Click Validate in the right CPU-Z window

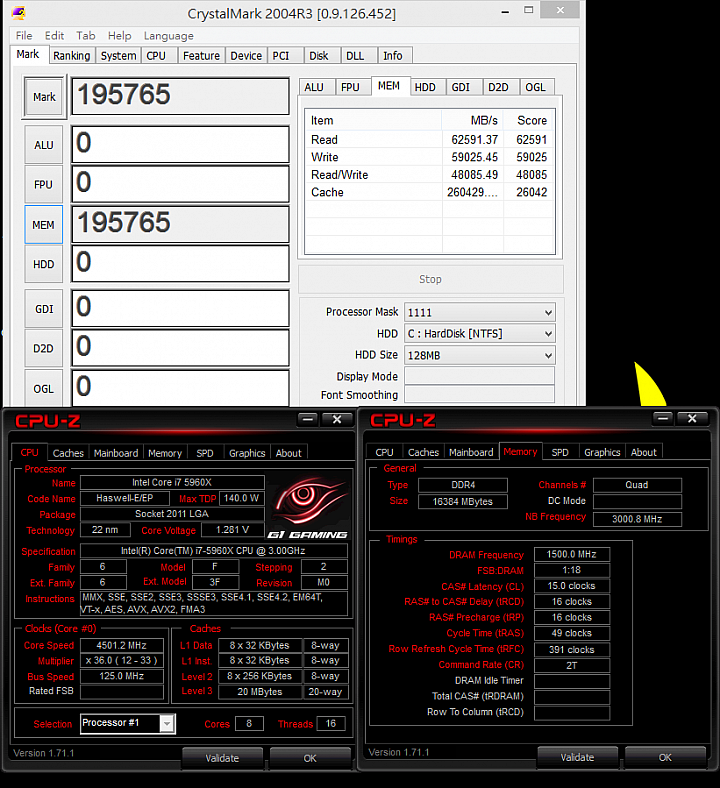577,757
